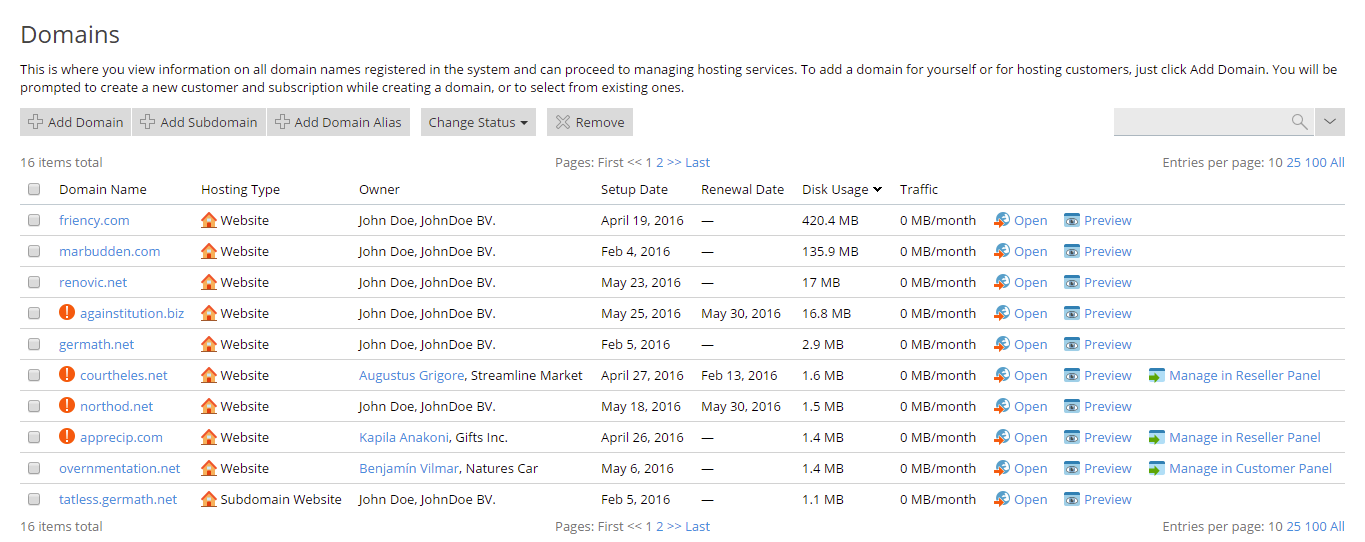Viewport: 1365px width, 542px height.
Task: Show 25 entries per page at top
Action: pyautogui.click(x=1293, y=163)
